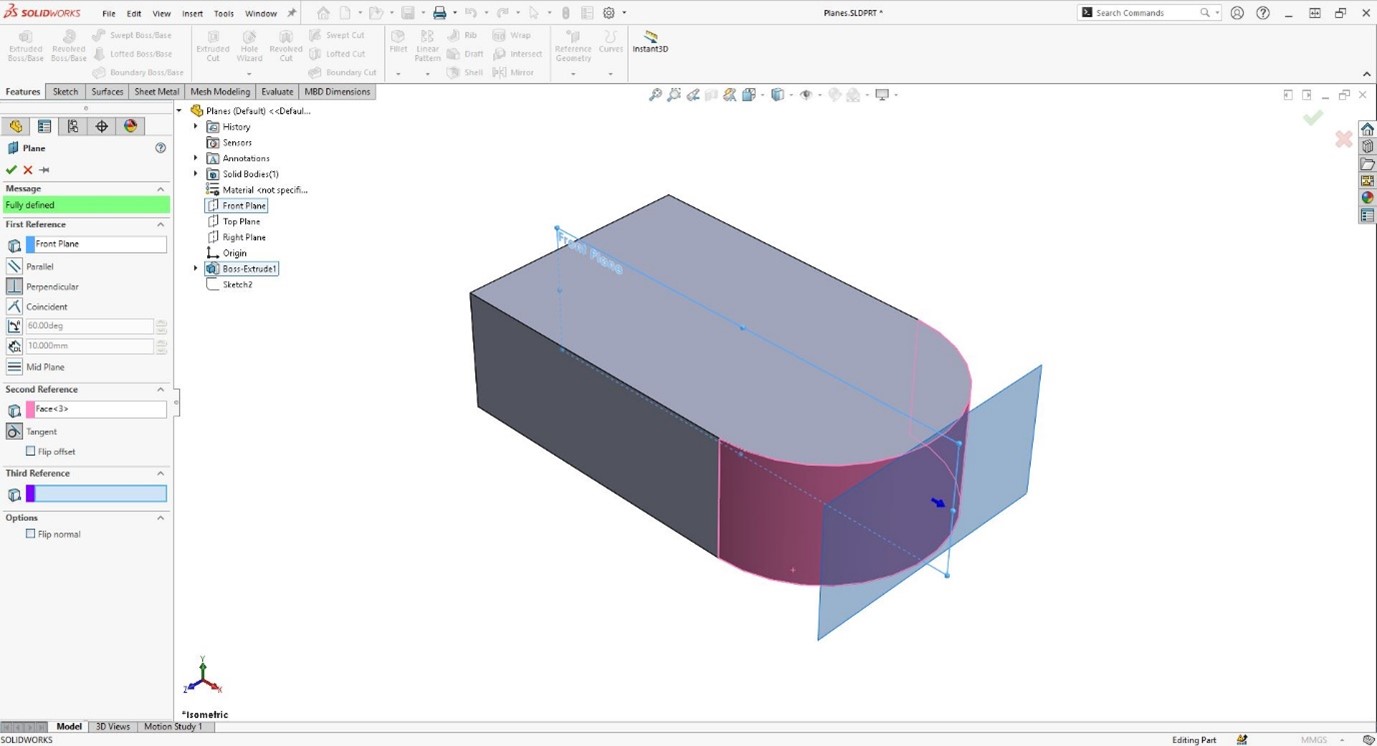Switch to the Sketch tab
Viewport: 1377px width, 746px height.
(x=65, y=92)
